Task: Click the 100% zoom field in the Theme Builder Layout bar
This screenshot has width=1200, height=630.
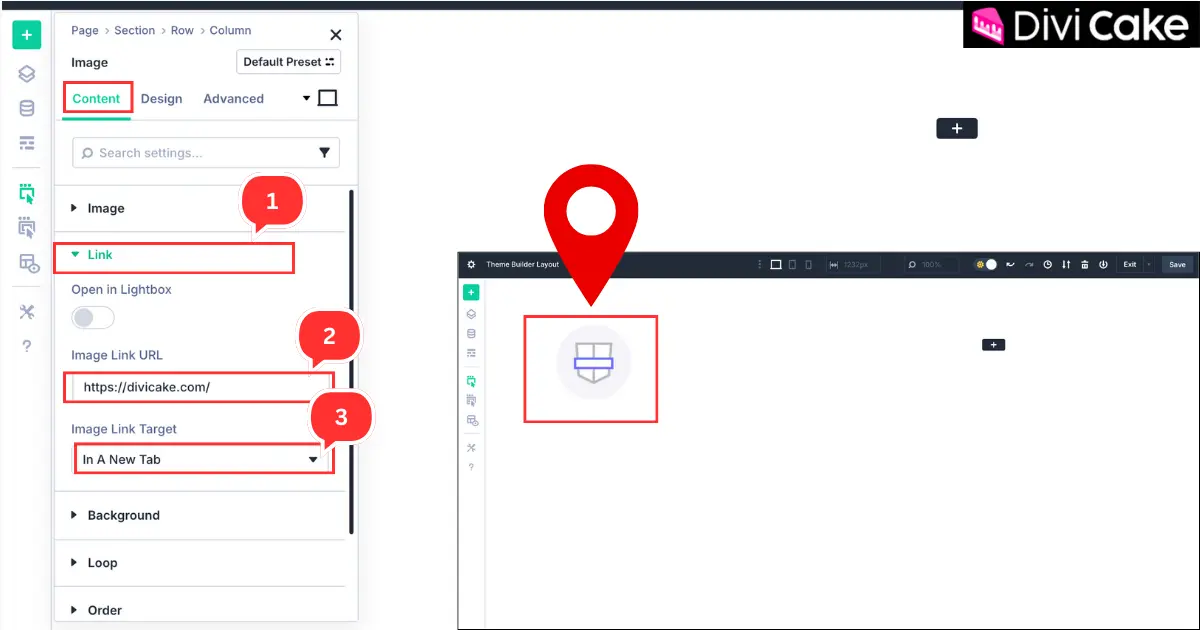Action: point(931,265)
